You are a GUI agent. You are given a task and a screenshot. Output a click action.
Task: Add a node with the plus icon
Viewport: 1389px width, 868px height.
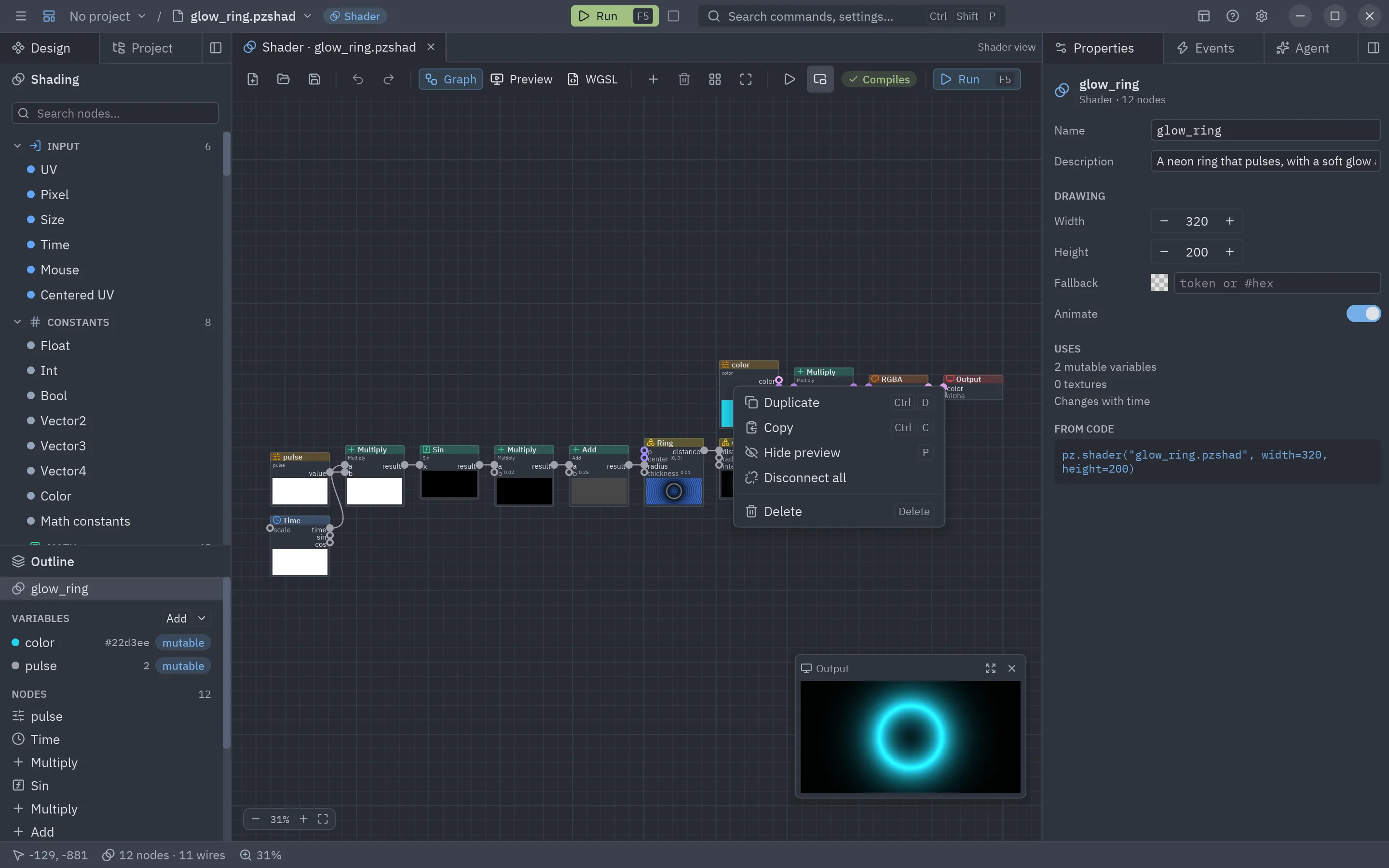click(x=653, y=79)
